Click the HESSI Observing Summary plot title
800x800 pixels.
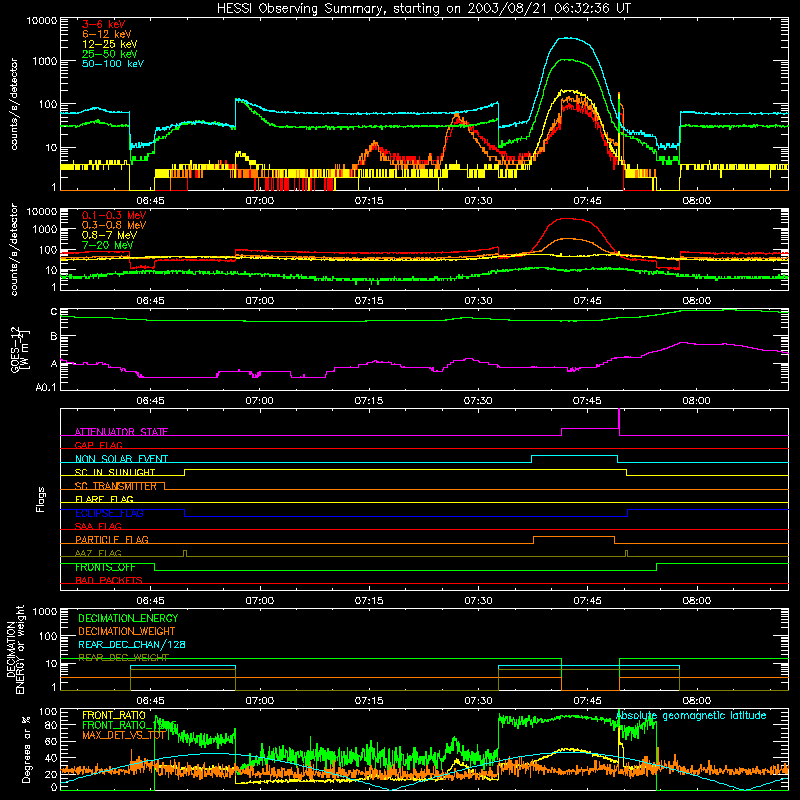pos(424,9)
